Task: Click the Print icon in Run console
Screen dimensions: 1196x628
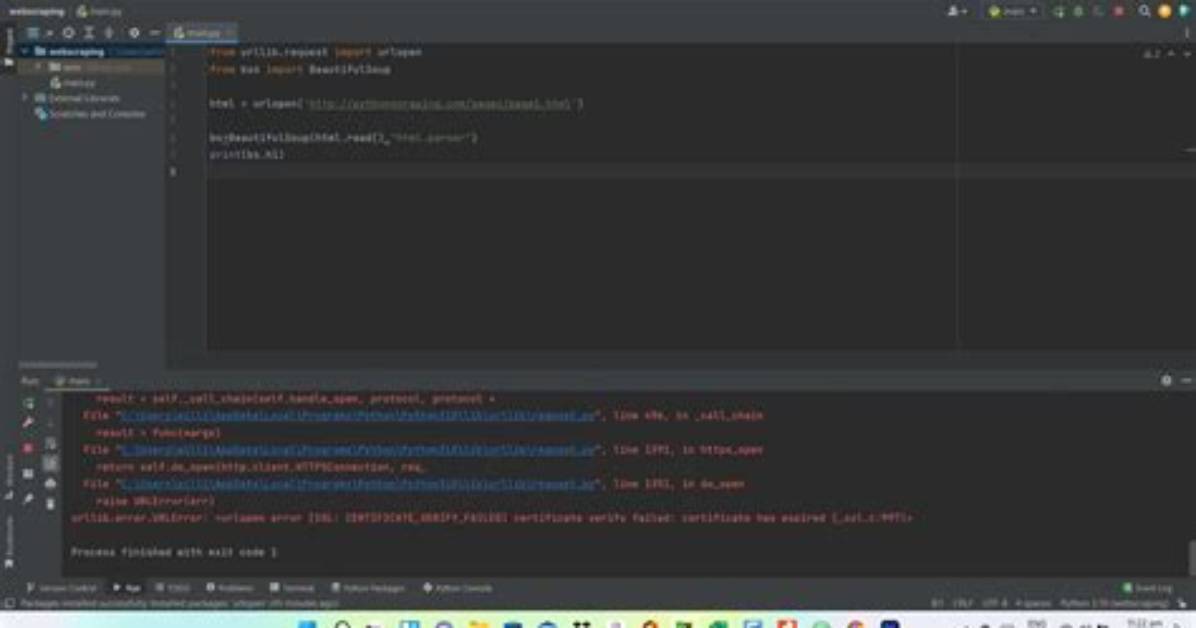Action: (x=50, y=483)
